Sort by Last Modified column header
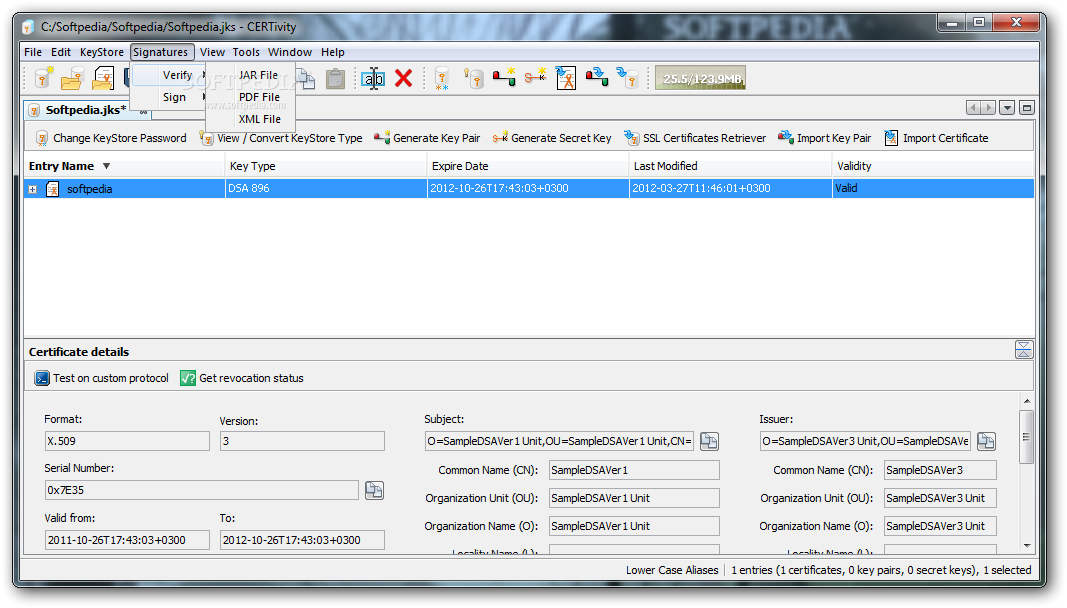The image size is (1067, 608). 731,166
